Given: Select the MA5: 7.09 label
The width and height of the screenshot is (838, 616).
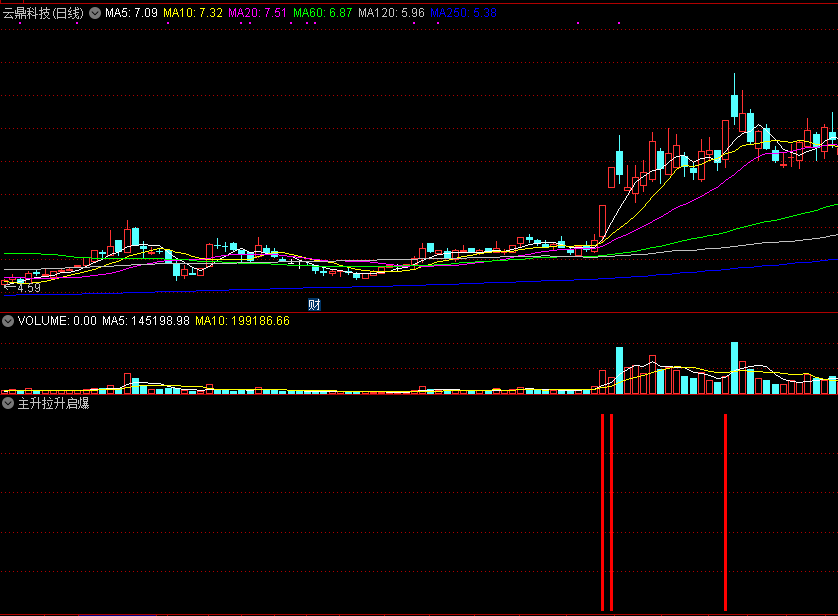Looking at the screenshot, I should (x=131, y=13).
